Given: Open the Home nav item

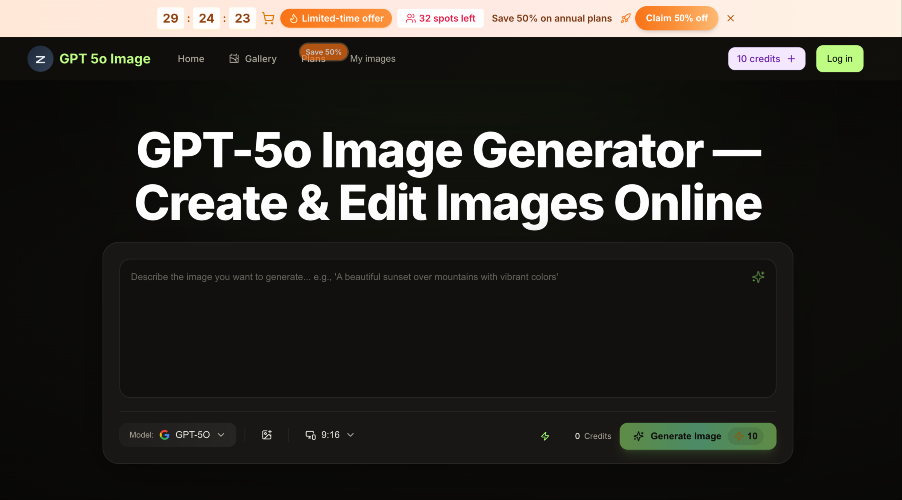Looking at the screenshot, I should [191, 59].
